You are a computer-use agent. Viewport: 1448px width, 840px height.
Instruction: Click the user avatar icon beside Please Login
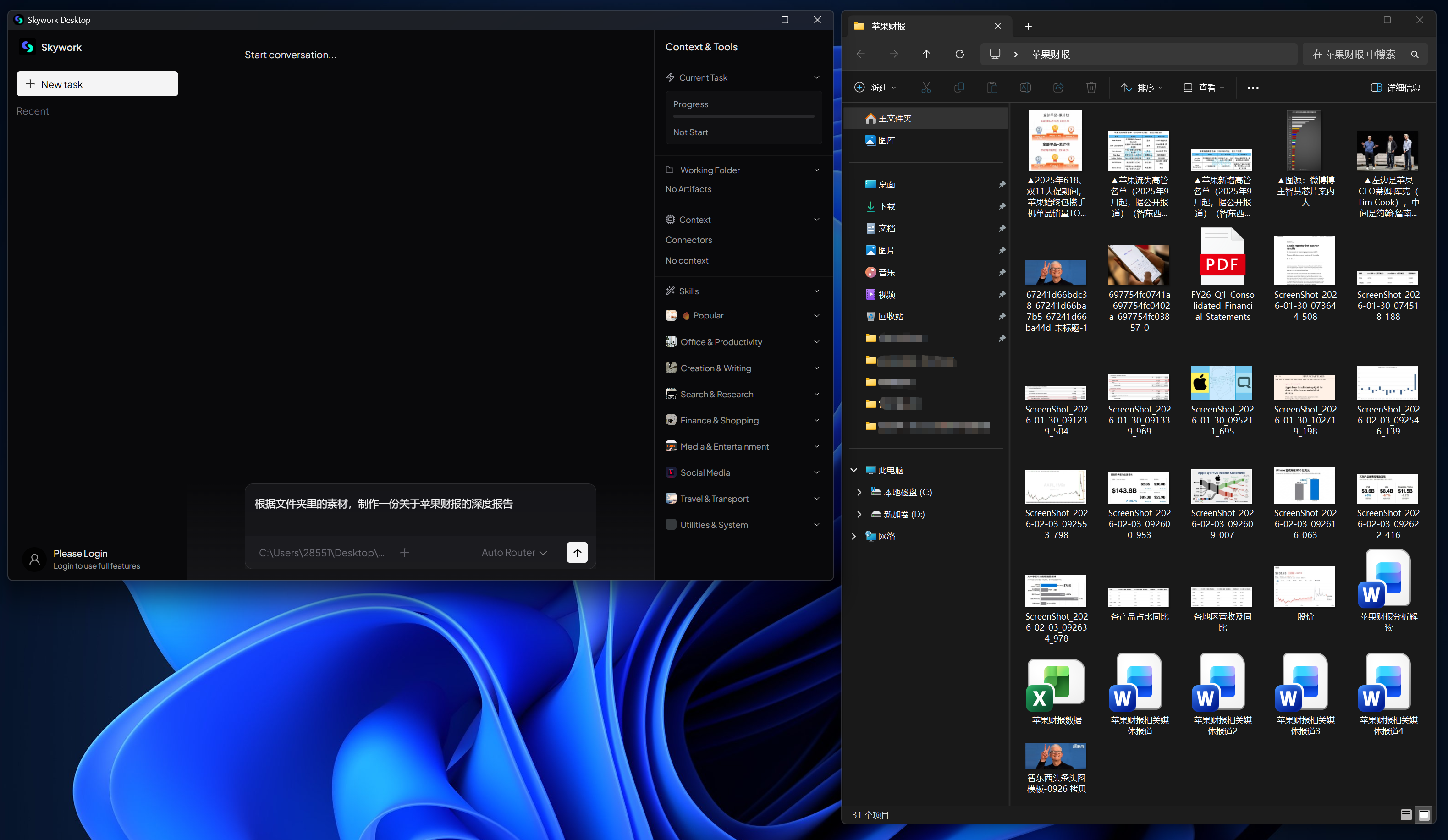click(x=34, y=559)
